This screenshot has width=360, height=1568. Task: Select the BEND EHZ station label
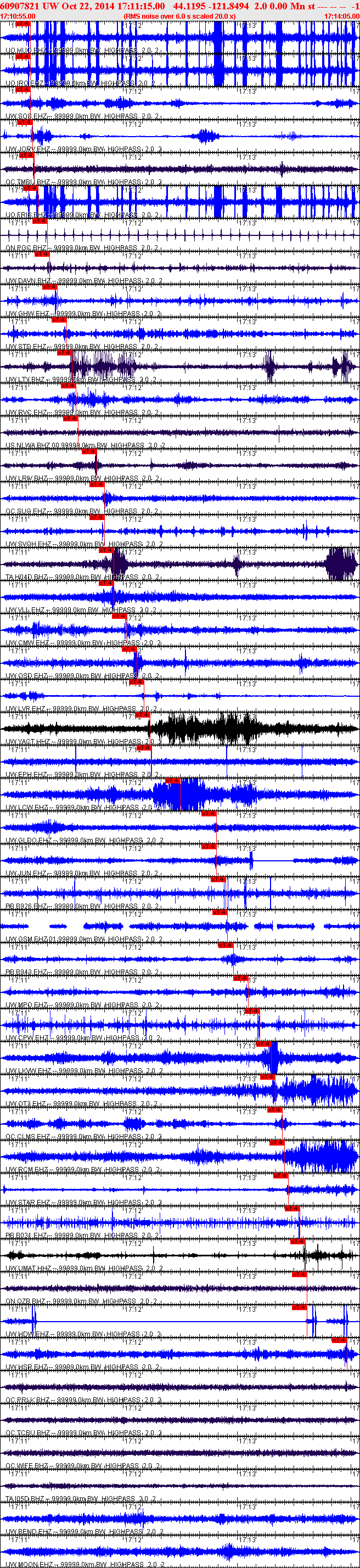85,1531
